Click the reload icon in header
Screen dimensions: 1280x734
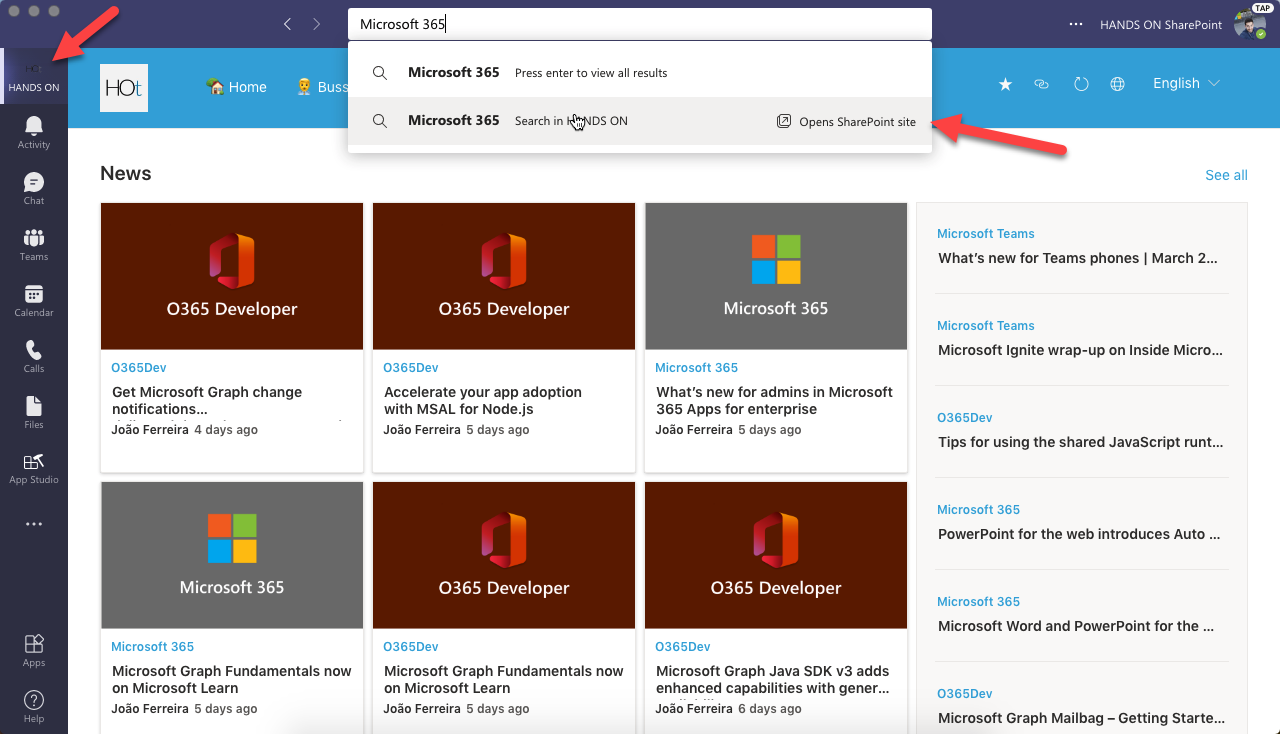pyautogui.click(x=1081, y=85)
